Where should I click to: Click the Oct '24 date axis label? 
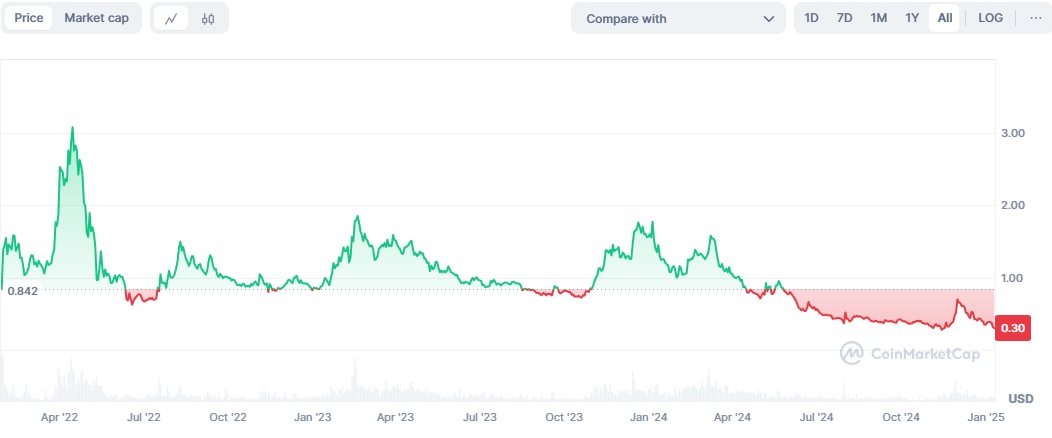coord(900,417)
